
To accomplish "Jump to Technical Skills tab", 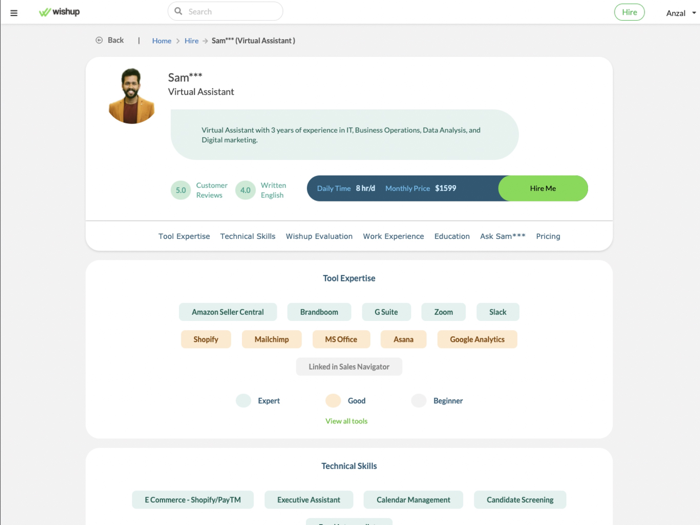I will [248, 236].
